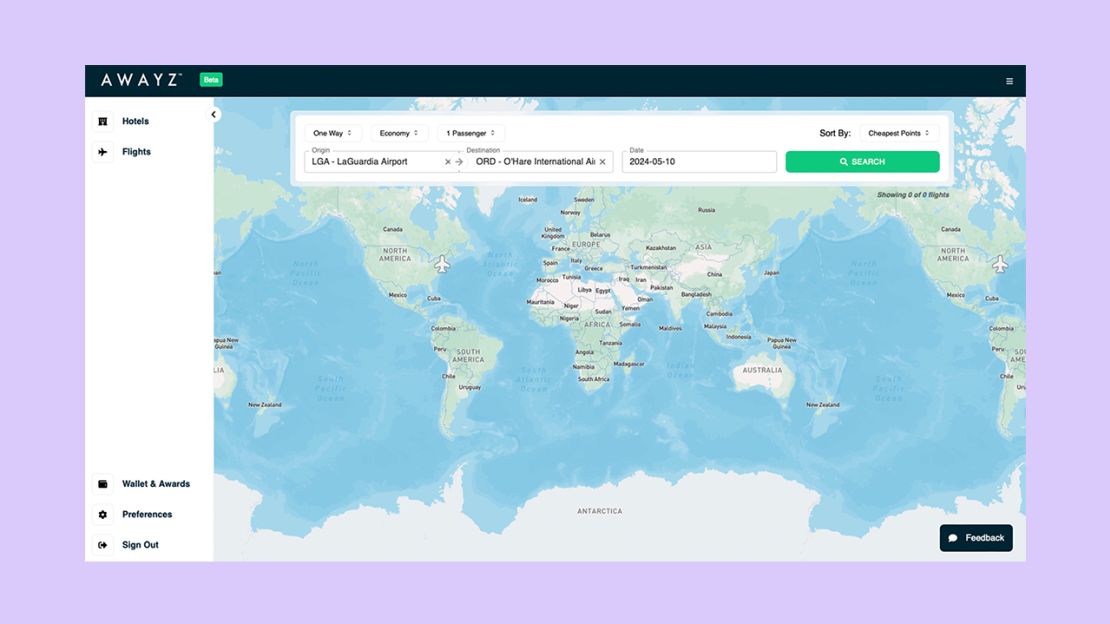The height and width of the screenshot is (624, 1110).
Task: Click the "Sort By:" label
Action: coord(835,133)
